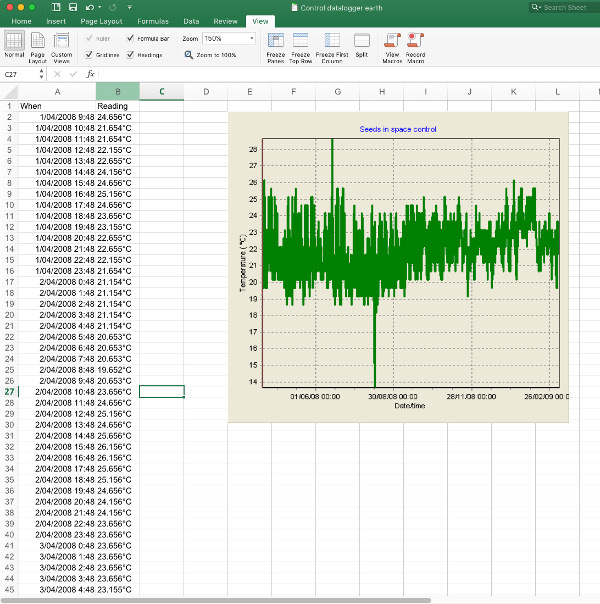Open the quick access toolbar customize arrow

click(x=130, y=7)
